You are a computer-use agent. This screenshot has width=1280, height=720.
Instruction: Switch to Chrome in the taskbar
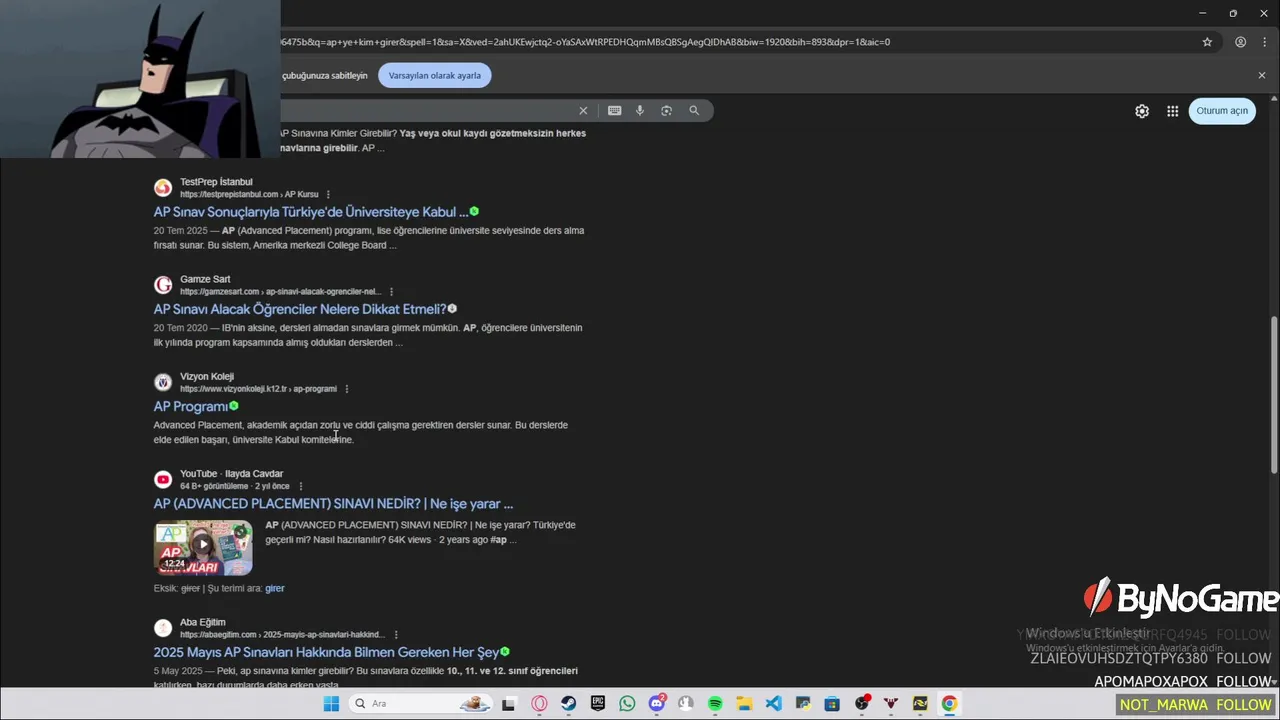pos(949,704)
